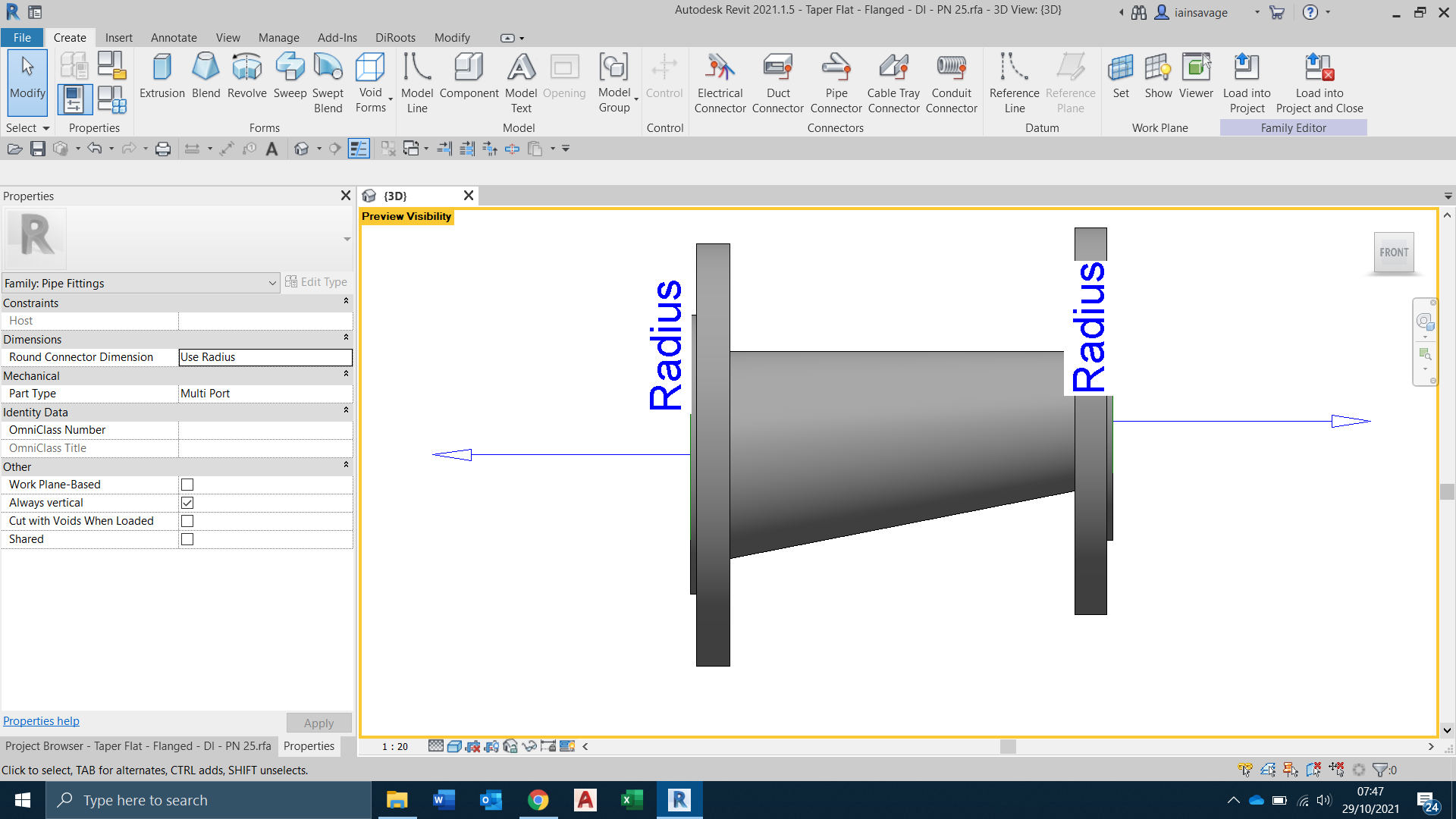Collapse the Dimensions section

(347, 337)
